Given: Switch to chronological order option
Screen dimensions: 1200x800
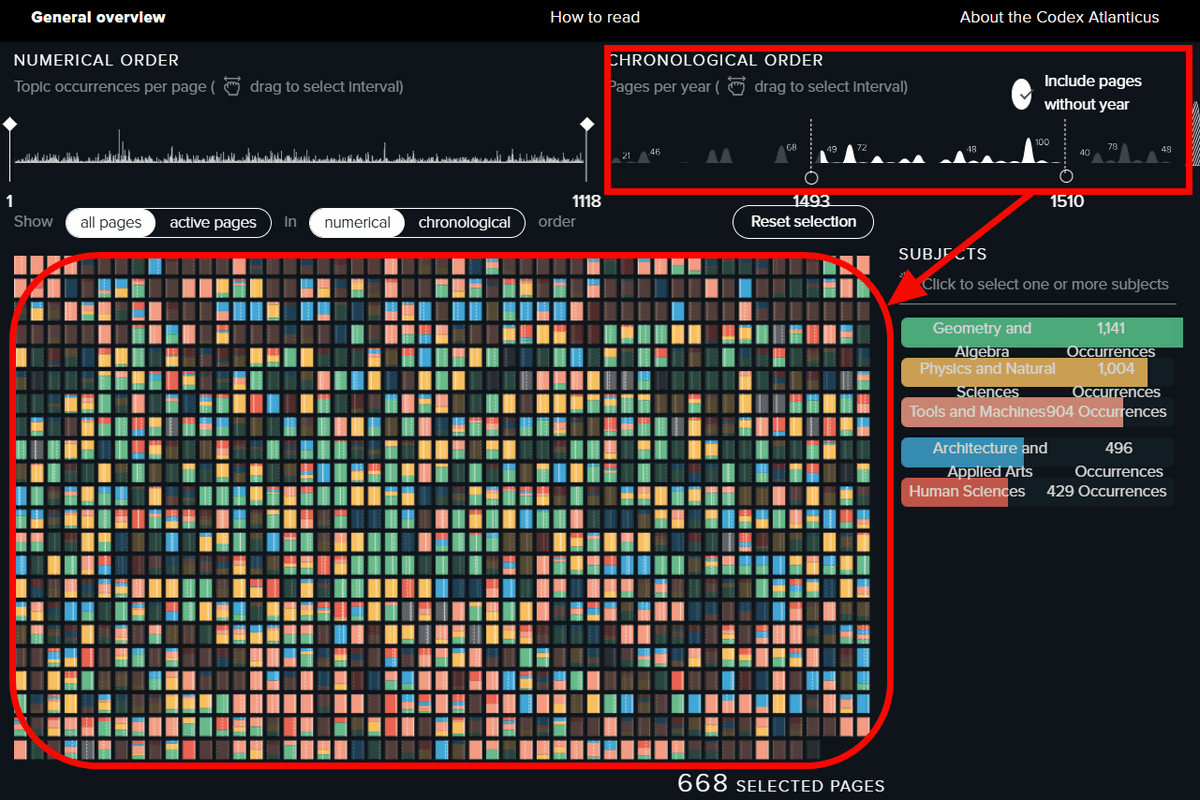Looking at the screenshot, I should click(x=464, y=222).
